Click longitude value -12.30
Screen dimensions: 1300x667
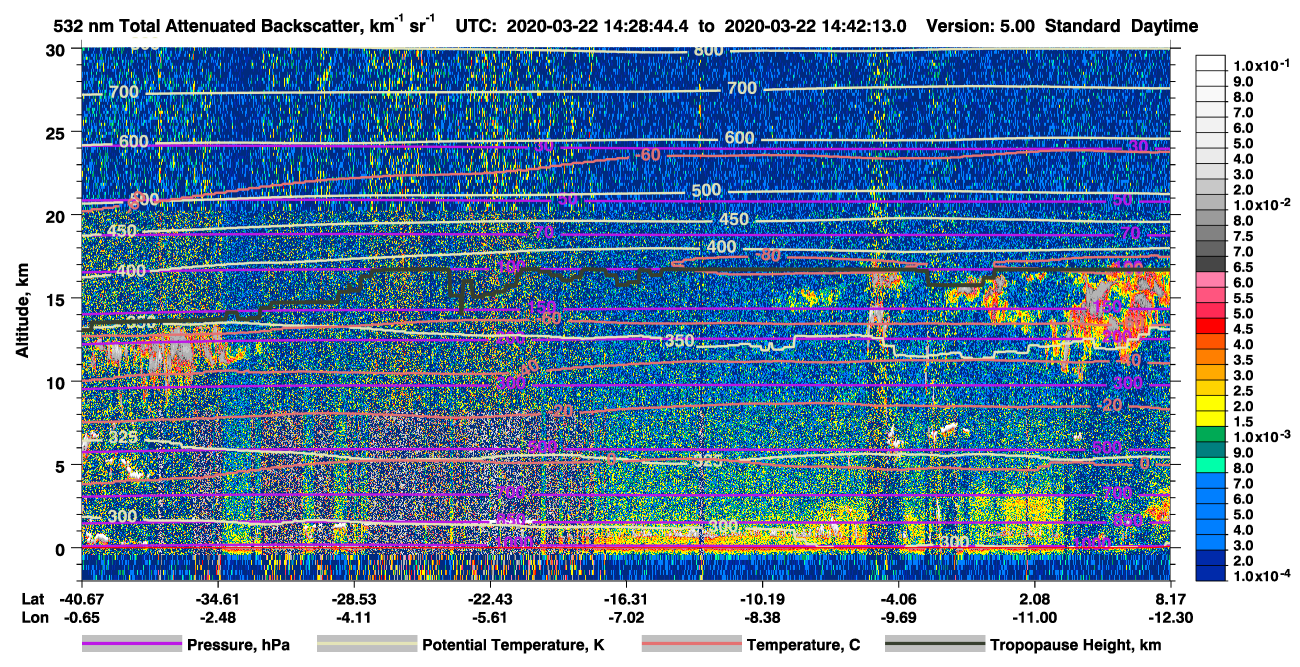[x=1171, y=618]
